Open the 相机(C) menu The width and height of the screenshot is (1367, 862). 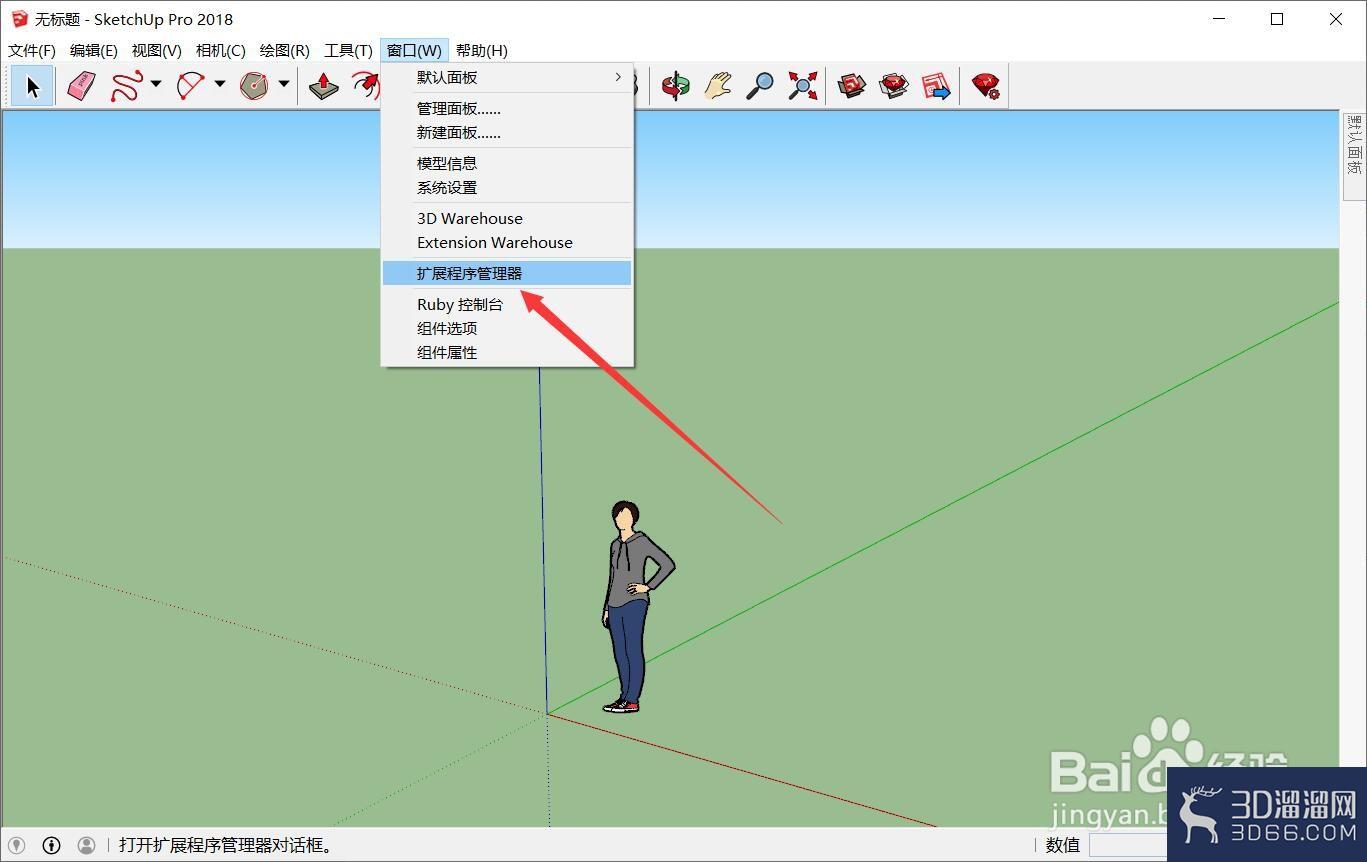221,50
